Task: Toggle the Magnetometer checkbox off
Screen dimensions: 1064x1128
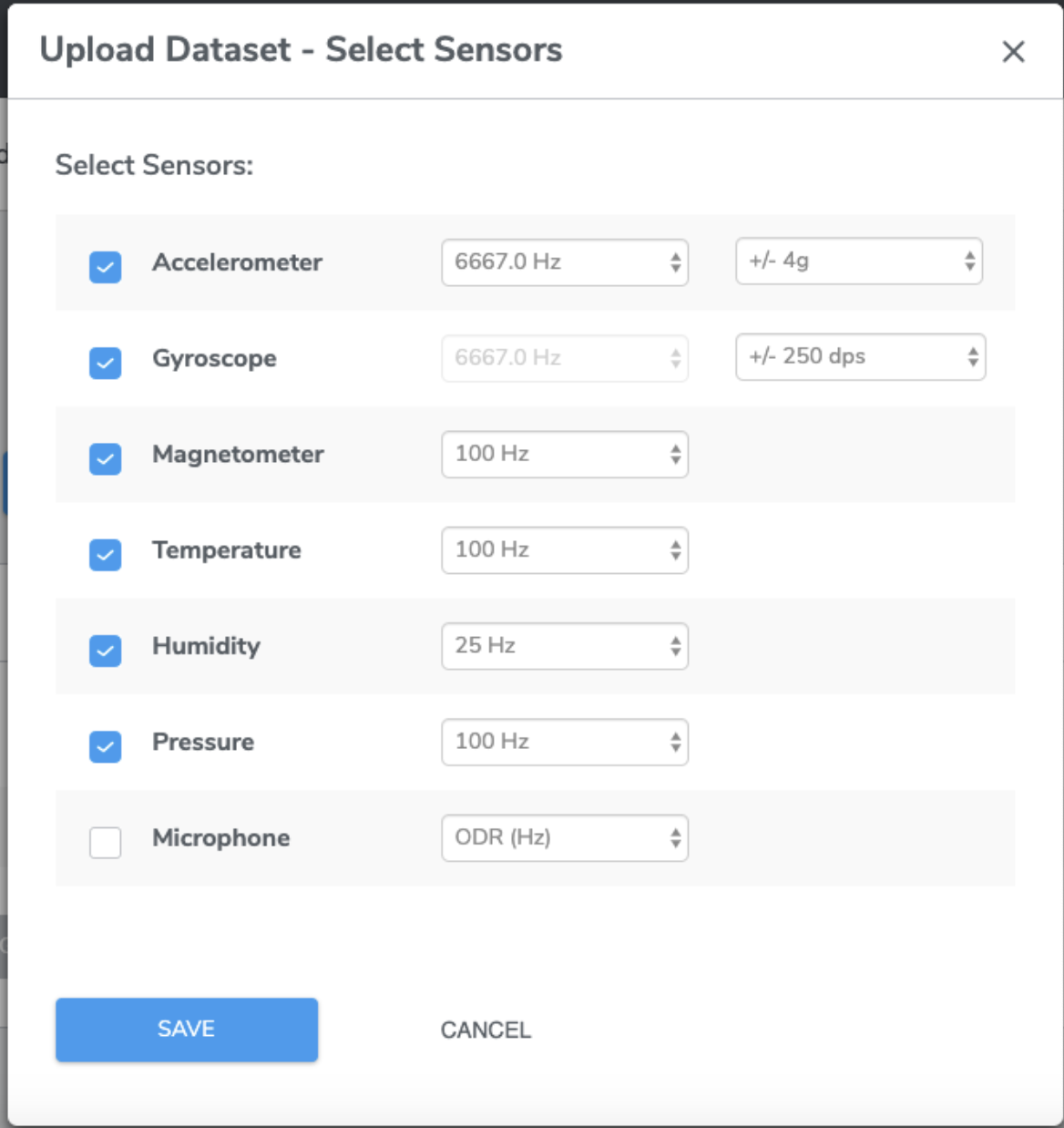Action: [x=106, y=458]
